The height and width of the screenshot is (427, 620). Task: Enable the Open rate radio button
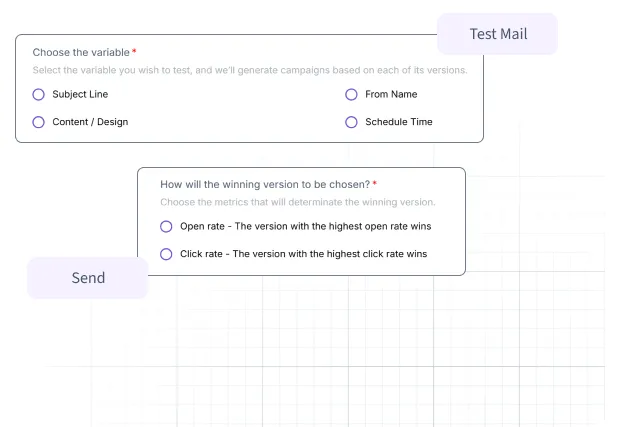click(x=166, y=226)
